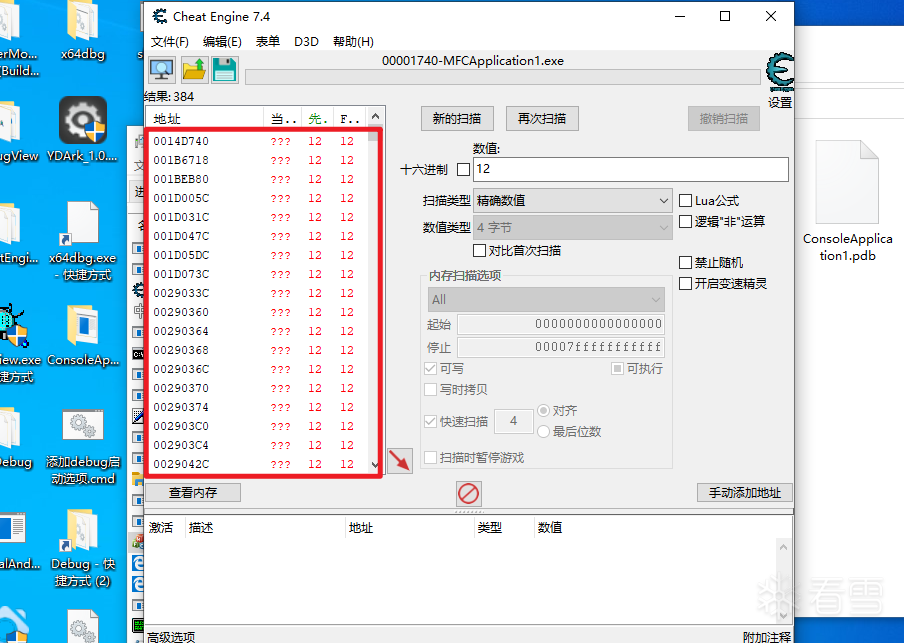Image resolution: width=904 pixels, height=643 pixels.
Task: Open the 添加debug启动选项.cmd file
Action: pos(83,447)
